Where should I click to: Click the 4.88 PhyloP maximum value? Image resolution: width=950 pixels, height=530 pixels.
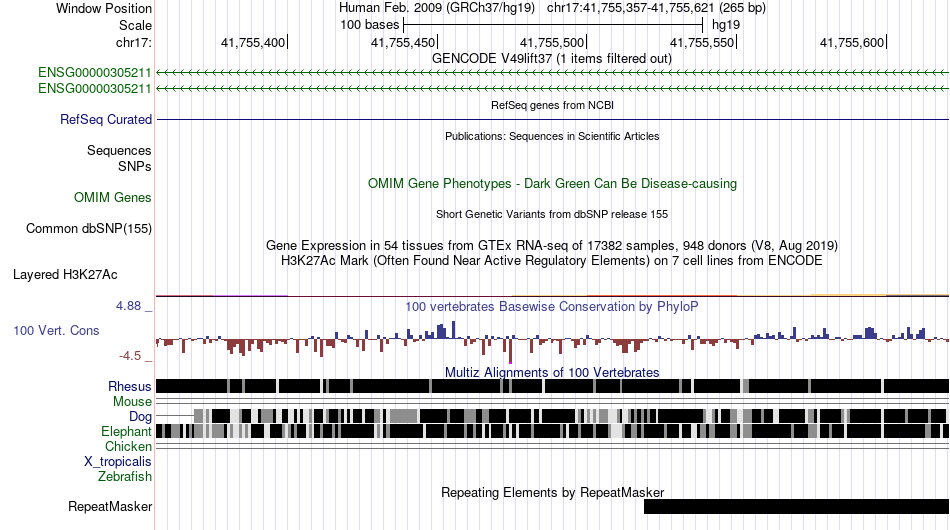pos(128,306)
